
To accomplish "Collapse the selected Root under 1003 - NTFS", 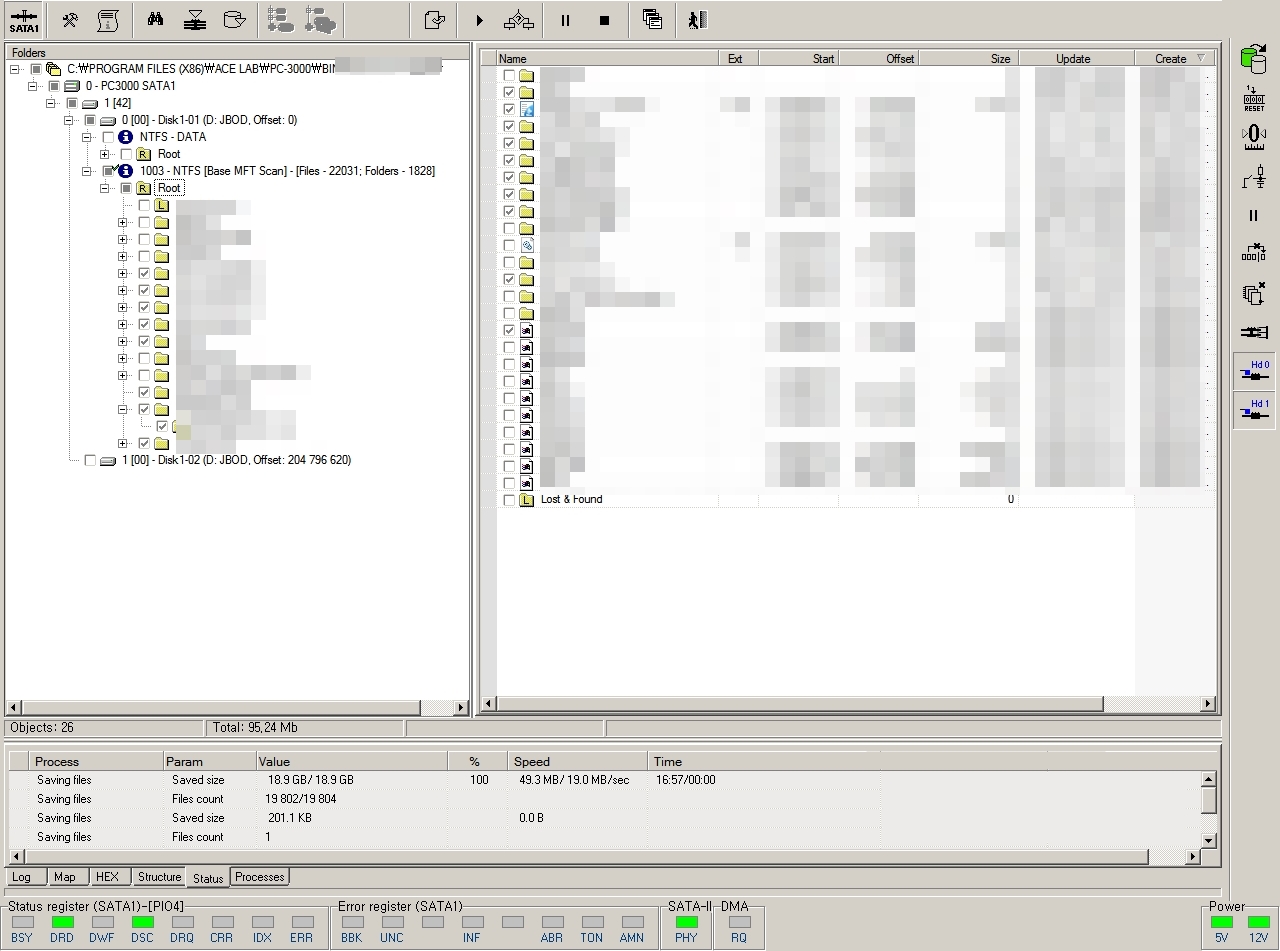I will pyautogui.click(x=105, y=188).
